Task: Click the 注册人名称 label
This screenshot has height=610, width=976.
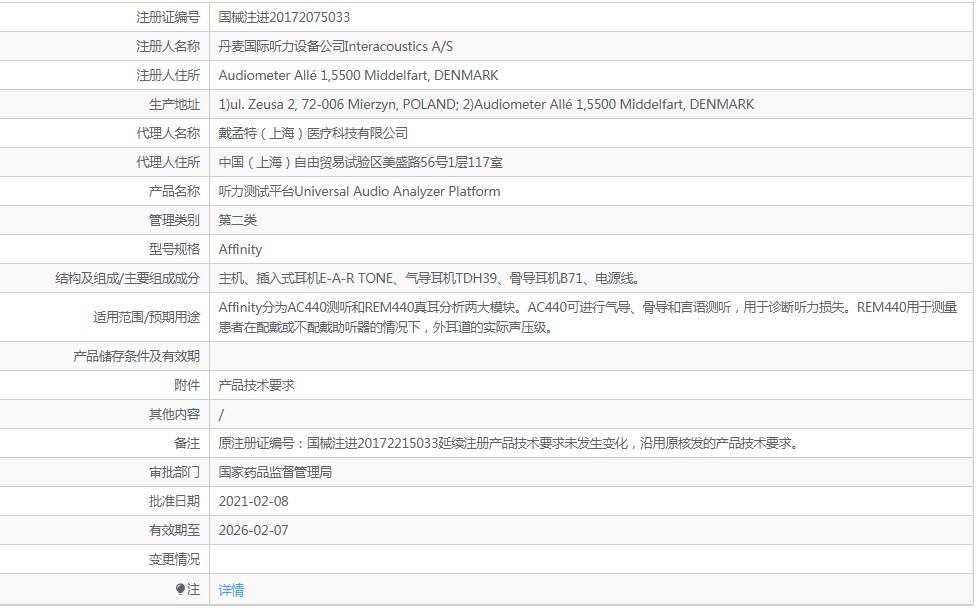Action: coord(168,47)
